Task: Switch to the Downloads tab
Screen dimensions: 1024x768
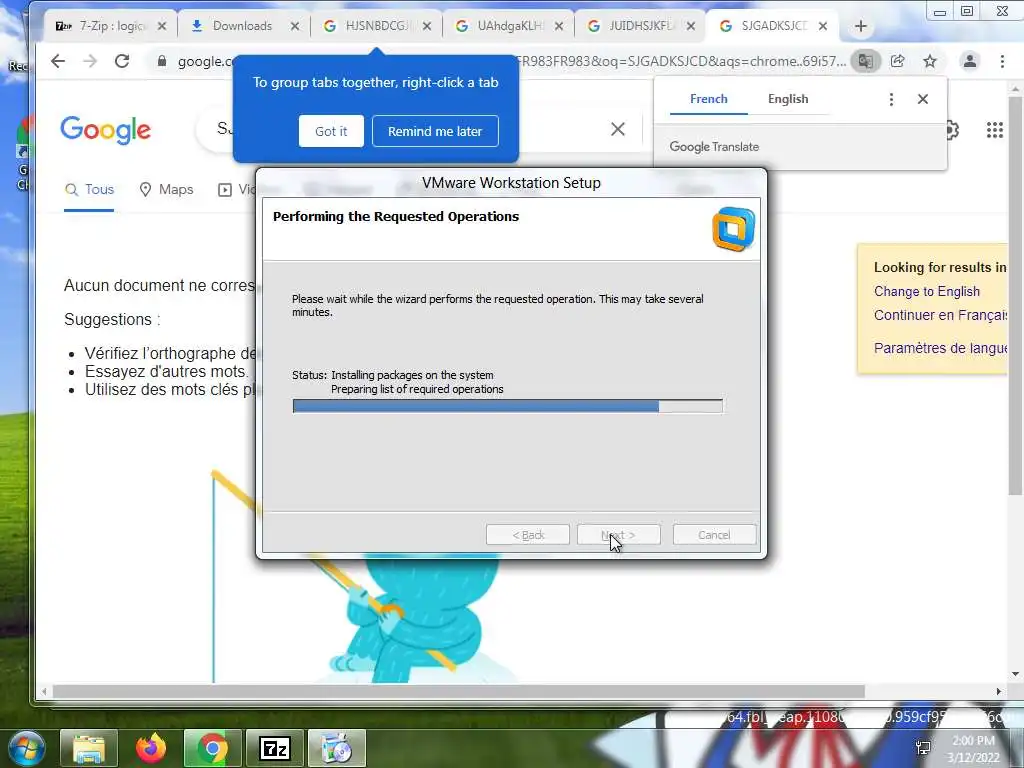Action: (x=244, y=26)
